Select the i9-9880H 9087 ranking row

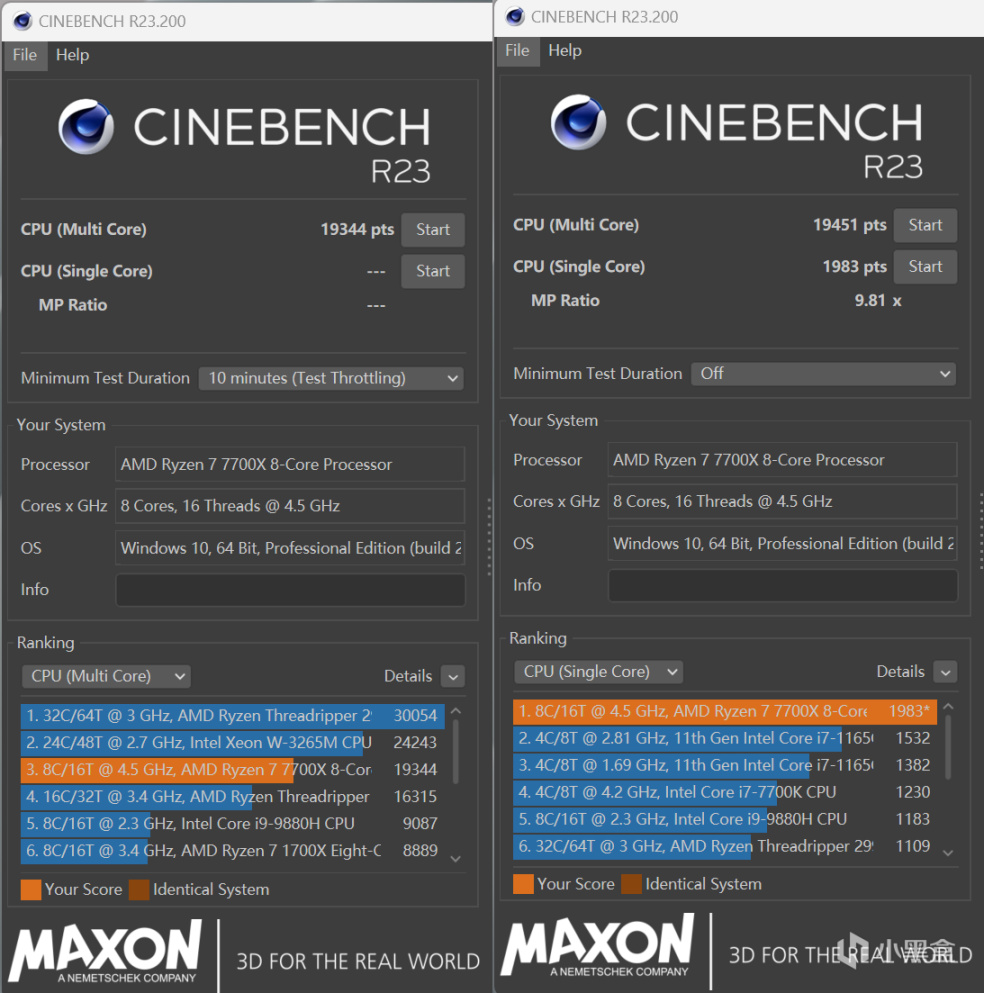[232, 823]
